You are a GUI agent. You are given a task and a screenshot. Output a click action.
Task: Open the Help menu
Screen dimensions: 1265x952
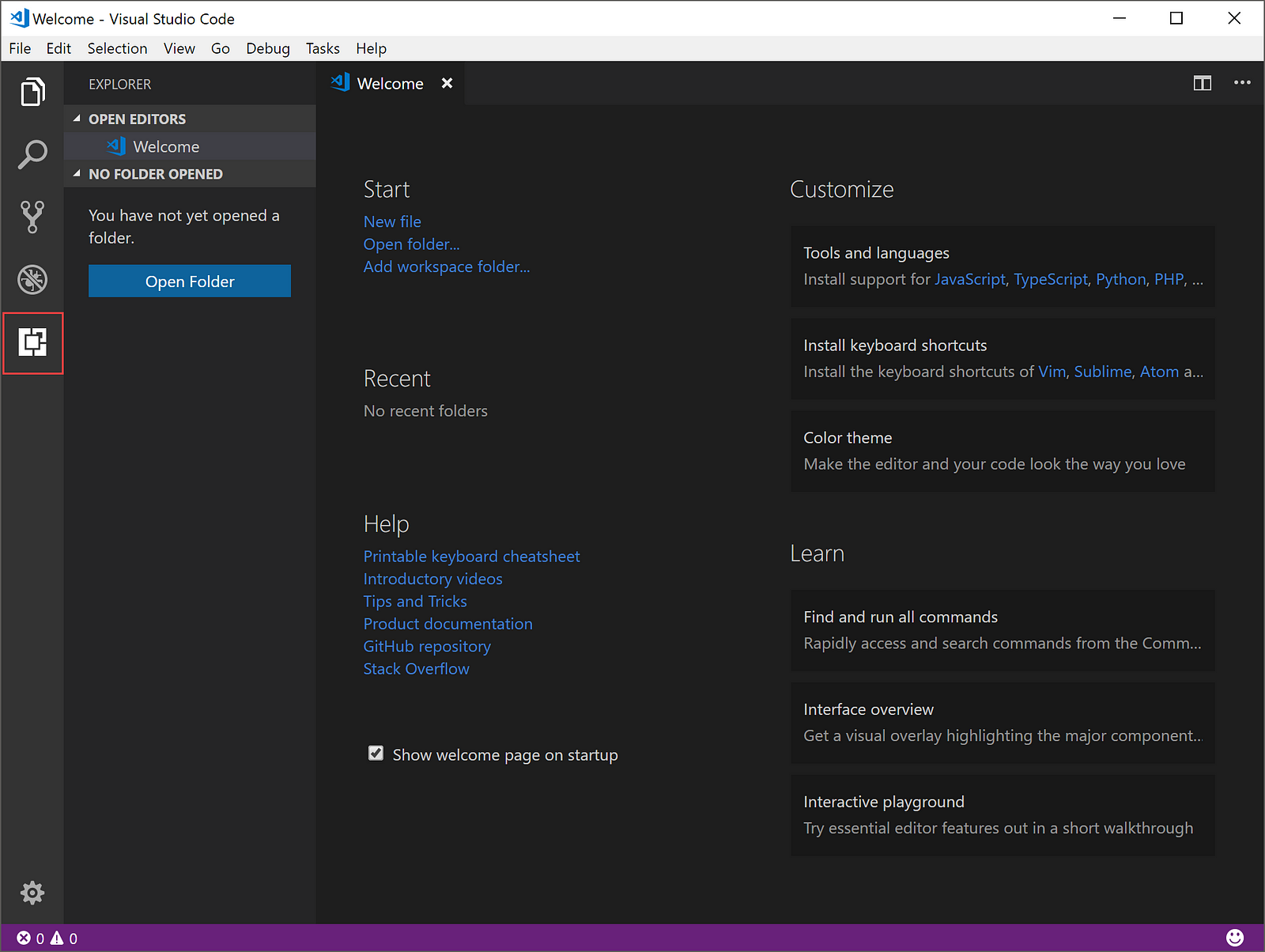(x=371, y=48)
